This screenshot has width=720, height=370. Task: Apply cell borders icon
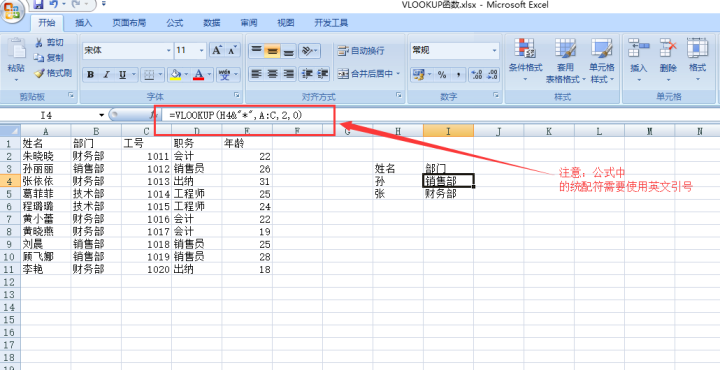[149, 74]
